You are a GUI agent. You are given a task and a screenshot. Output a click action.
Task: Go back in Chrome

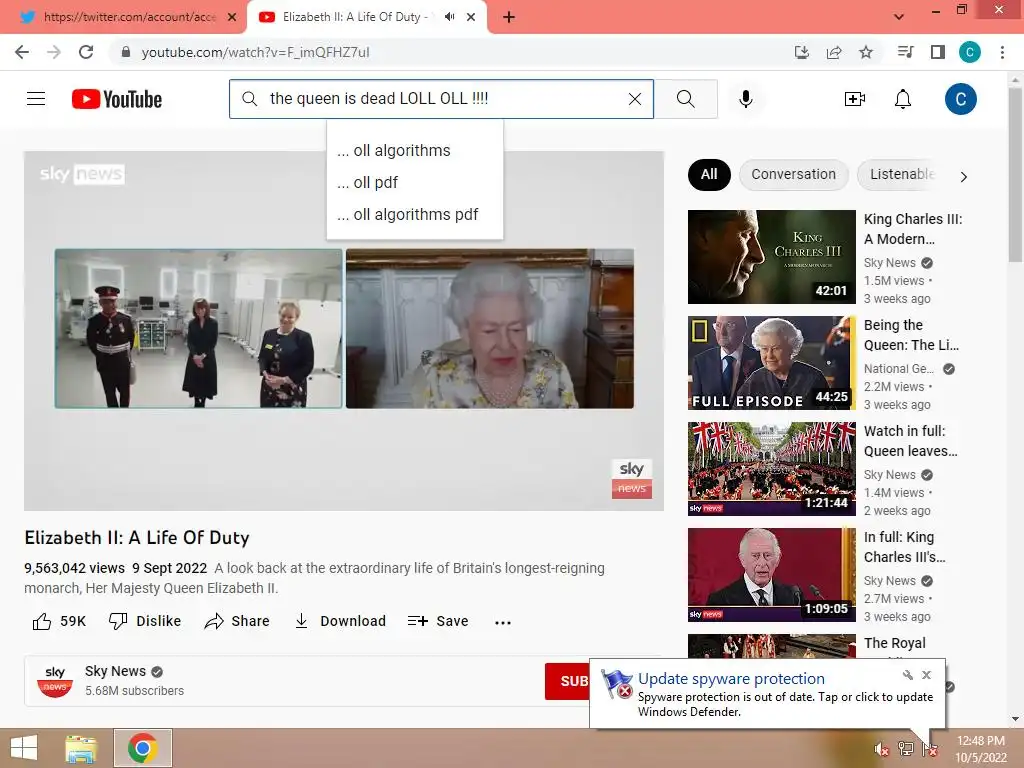click(x=22, y=52)
